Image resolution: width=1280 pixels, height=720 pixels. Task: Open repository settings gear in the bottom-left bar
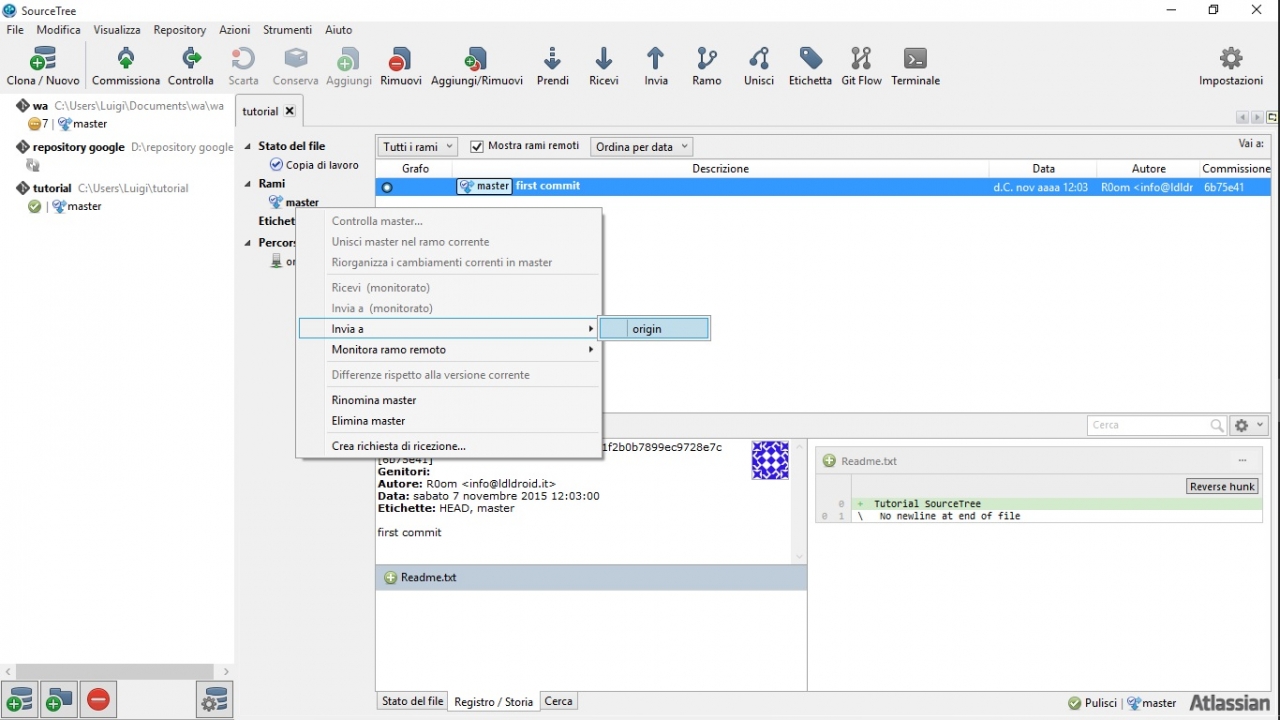tap(215, 700)
